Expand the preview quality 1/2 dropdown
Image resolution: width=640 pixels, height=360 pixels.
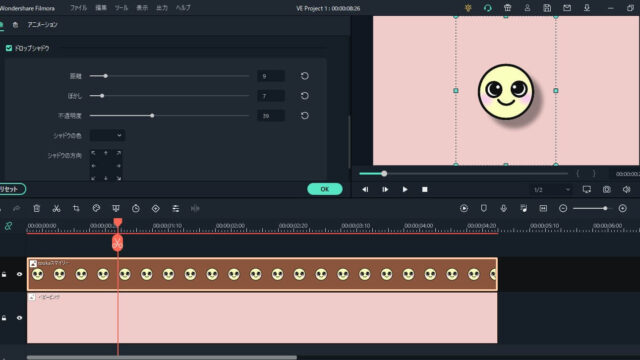click(551, 190)
